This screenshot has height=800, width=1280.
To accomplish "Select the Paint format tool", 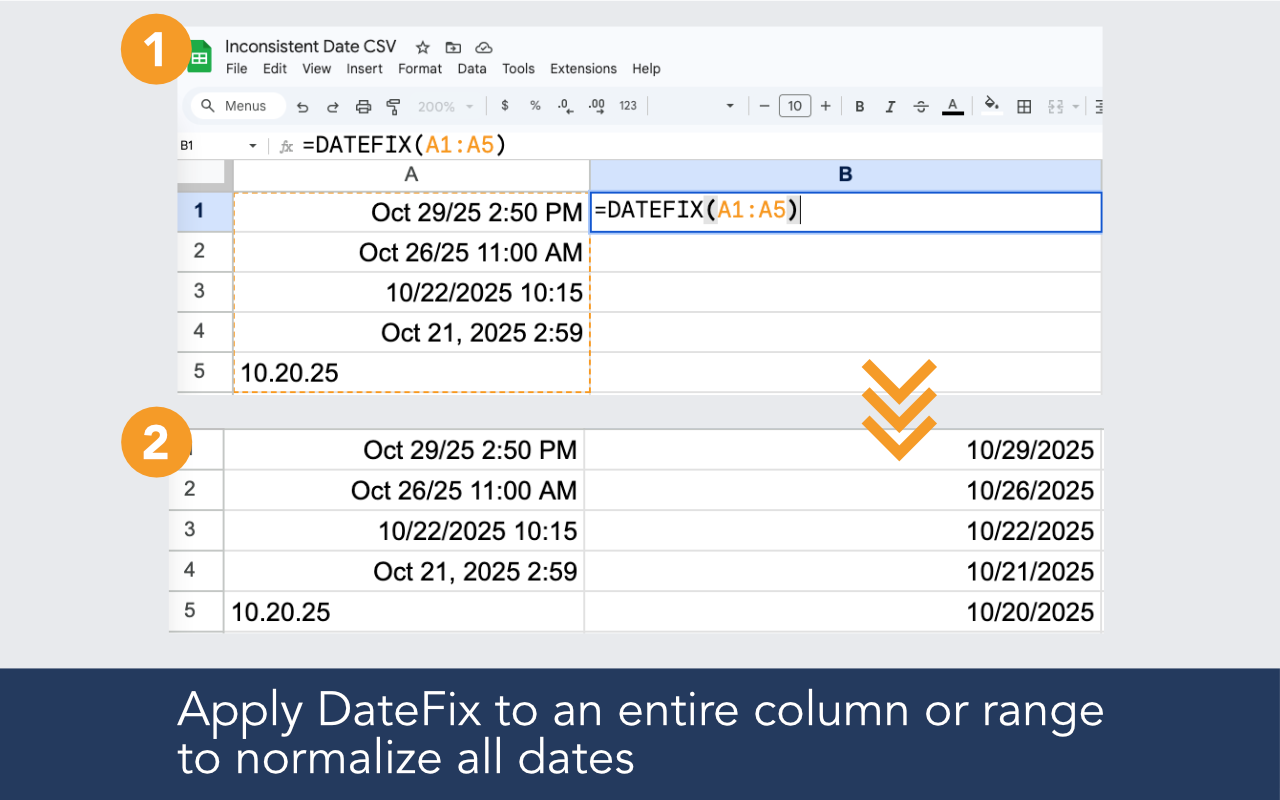I will coord(392,105).
